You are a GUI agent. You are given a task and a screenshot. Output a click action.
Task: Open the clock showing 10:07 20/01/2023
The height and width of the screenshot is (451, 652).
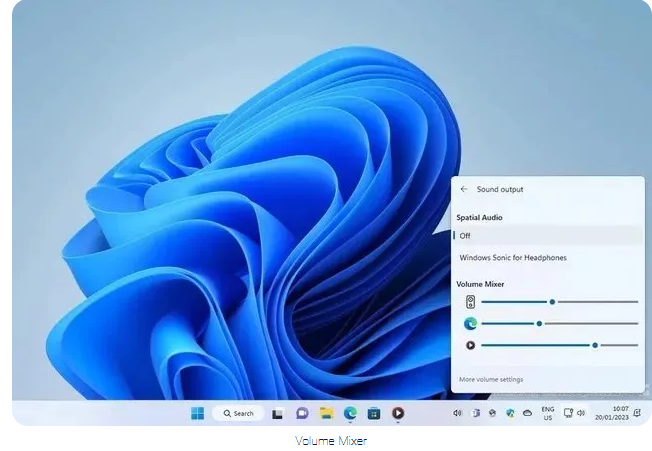coord(612,413)
